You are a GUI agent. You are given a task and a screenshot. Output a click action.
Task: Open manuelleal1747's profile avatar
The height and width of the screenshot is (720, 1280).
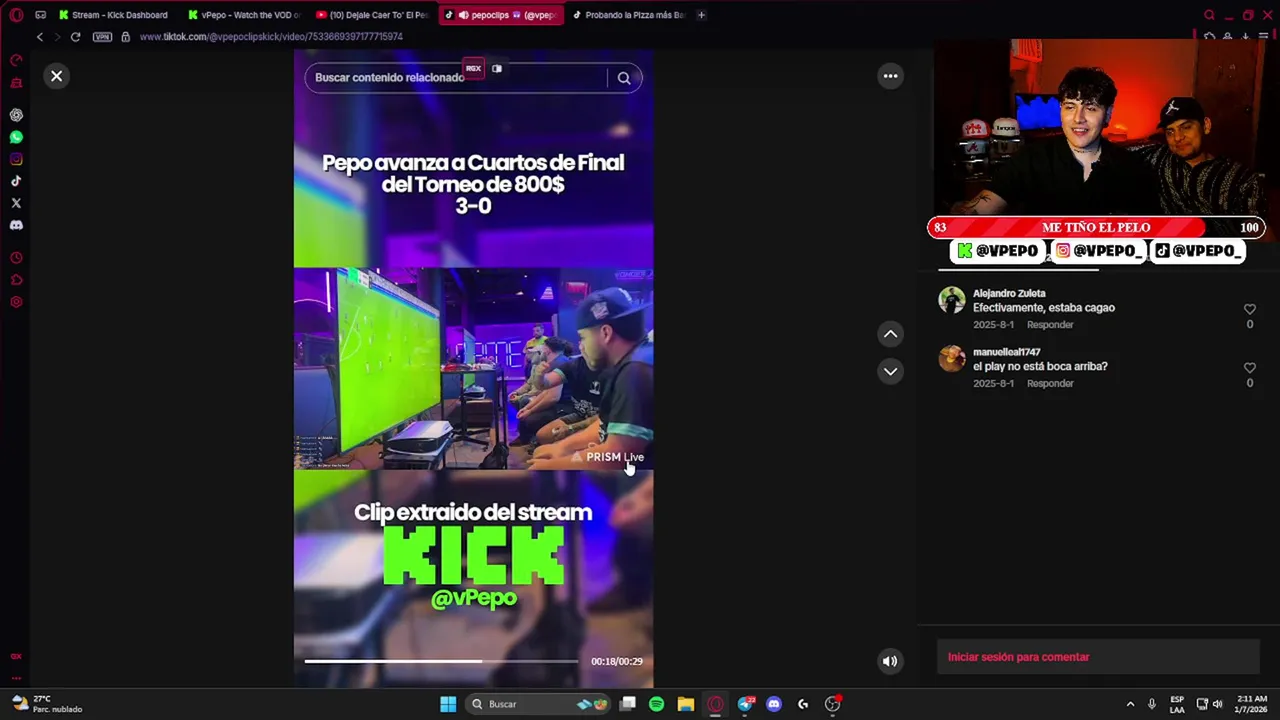[952, 358]
